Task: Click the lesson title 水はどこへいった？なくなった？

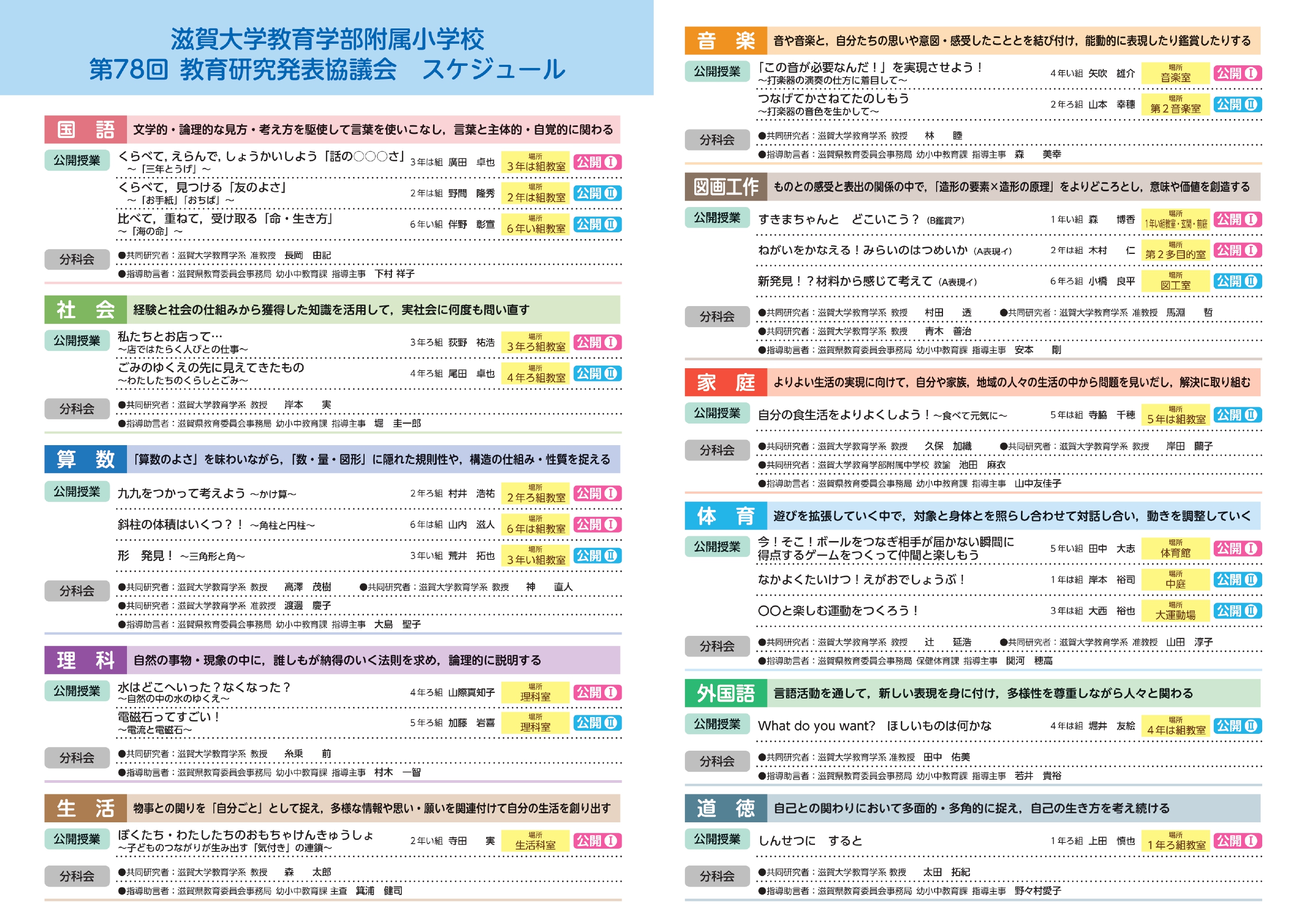Action: point(204,688)
